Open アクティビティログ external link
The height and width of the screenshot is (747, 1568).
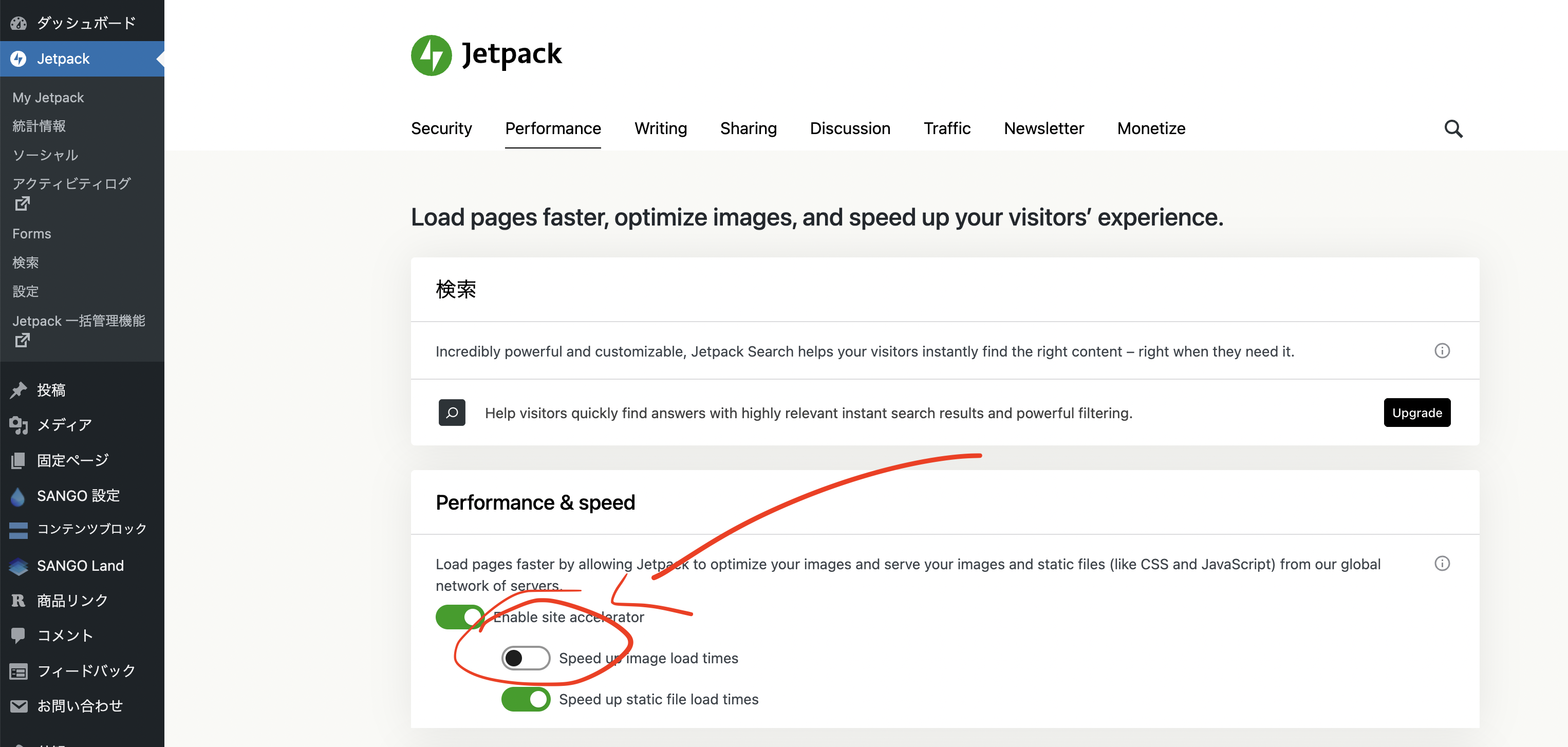tap(71, 184)
